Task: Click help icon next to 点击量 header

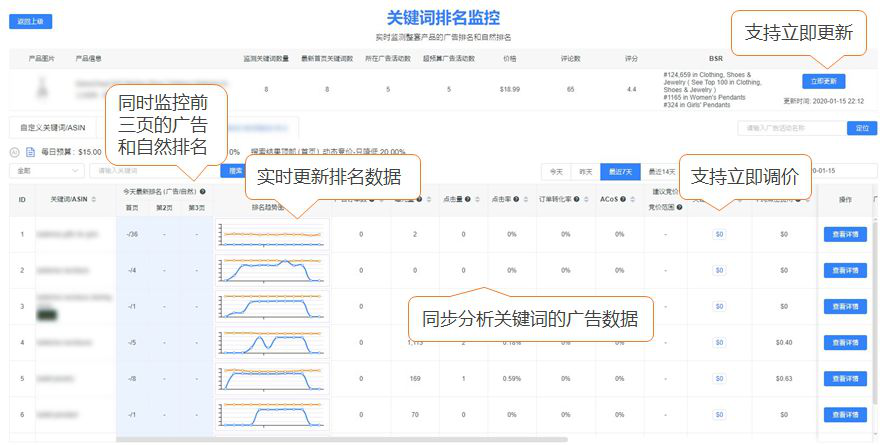Action: click(x=467, y=199)
